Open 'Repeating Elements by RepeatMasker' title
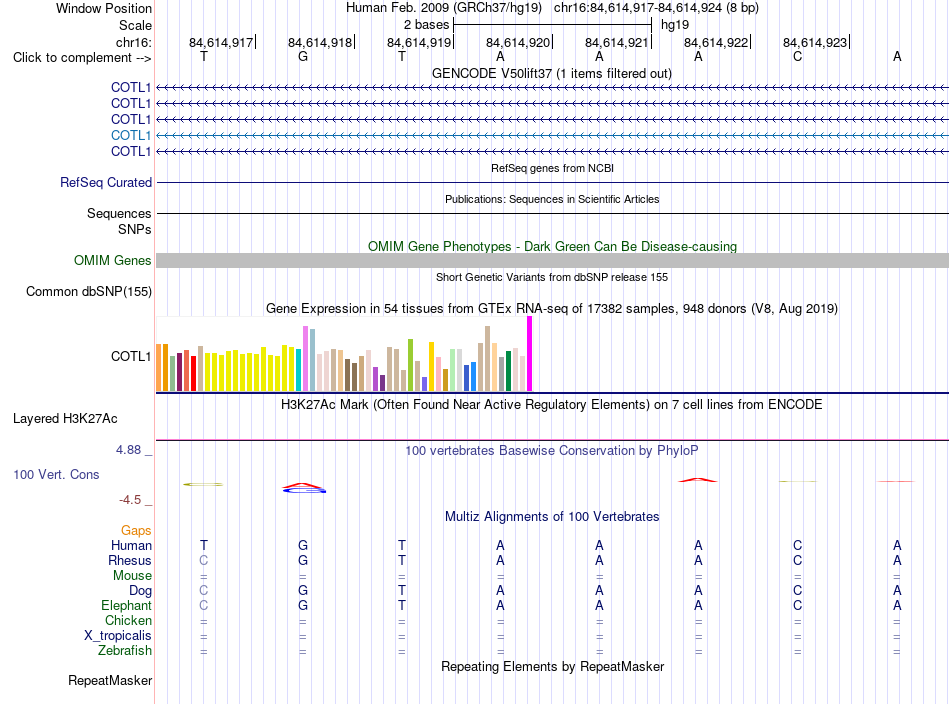This screenshot has width=950, height=704. [552, 667]
